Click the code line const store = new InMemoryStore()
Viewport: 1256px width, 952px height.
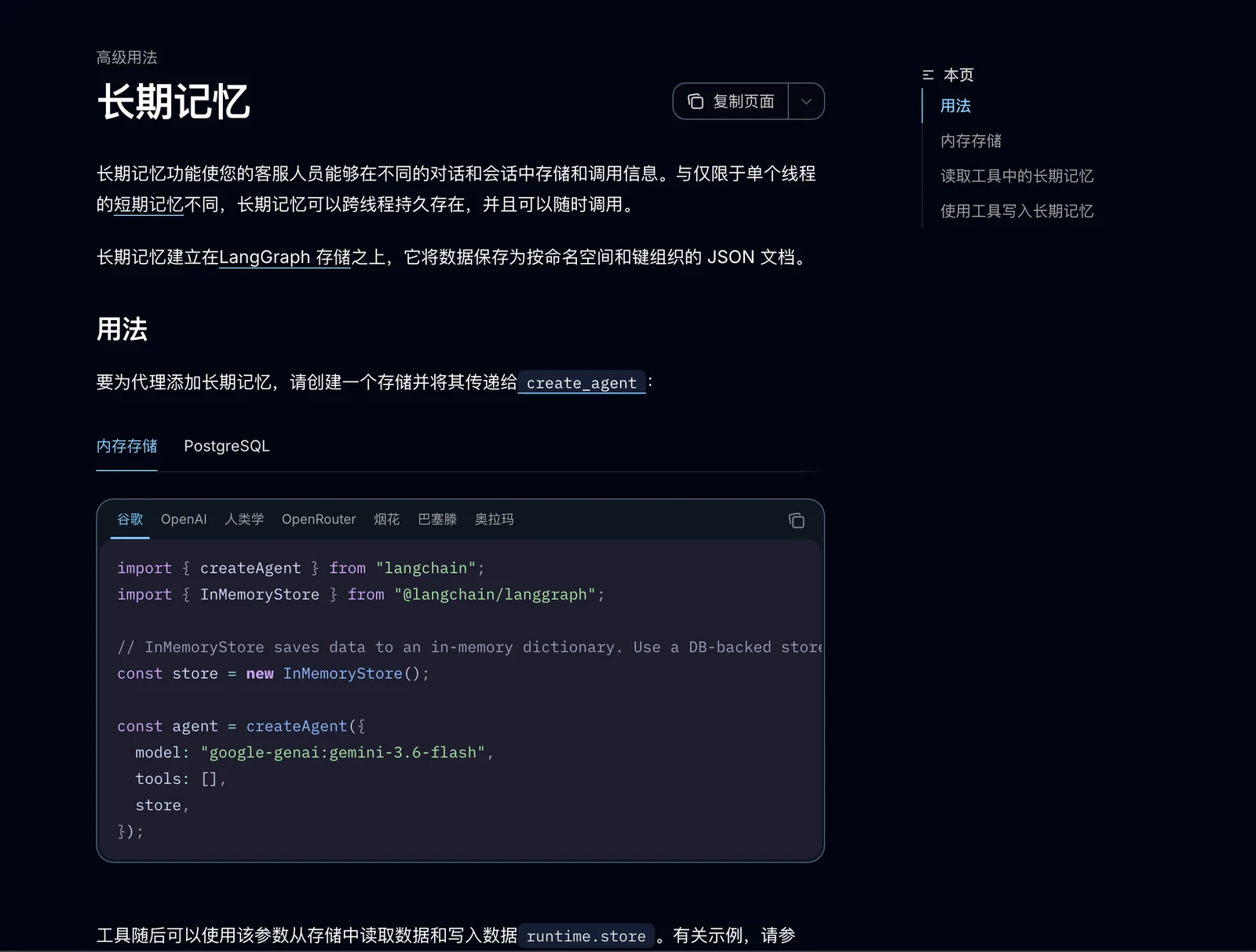click(x=273, y=673)
